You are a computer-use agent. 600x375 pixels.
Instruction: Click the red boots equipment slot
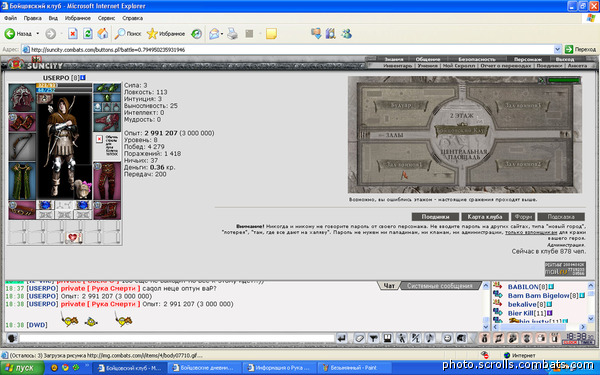(x=107, y=210)
